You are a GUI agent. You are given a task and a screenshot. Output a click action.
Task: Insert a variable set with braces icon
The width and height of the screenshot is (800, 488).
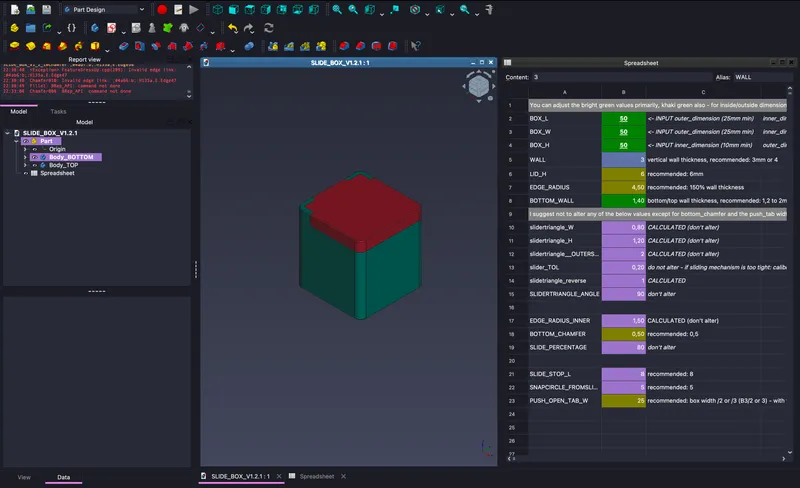point(71,28)
